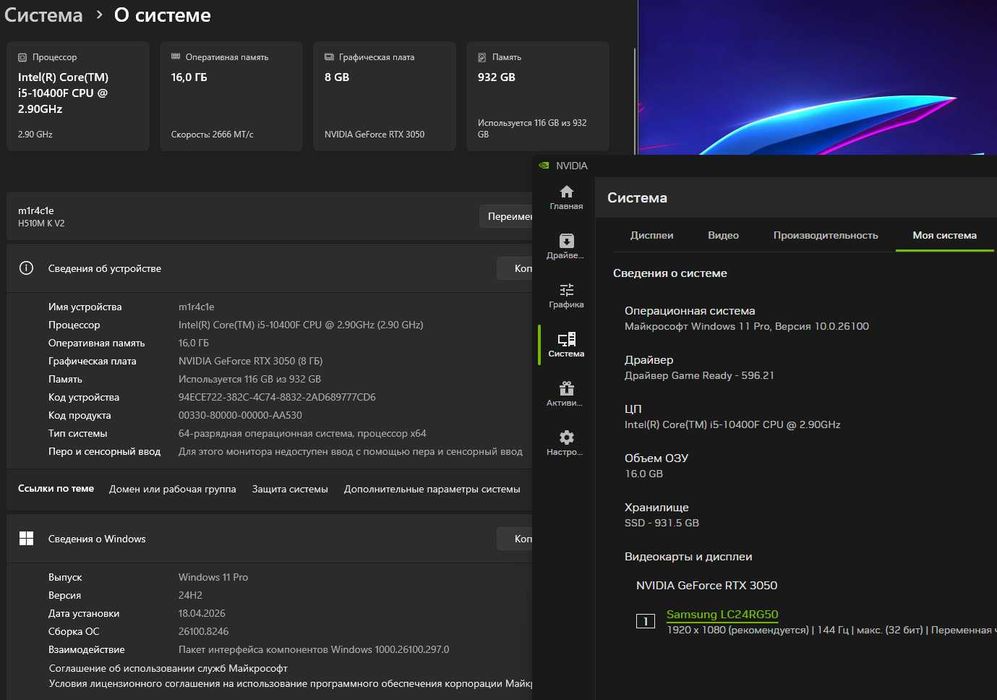Click the OS build value 26100.8246
997x700 pixels.
[x=203, y=631]
